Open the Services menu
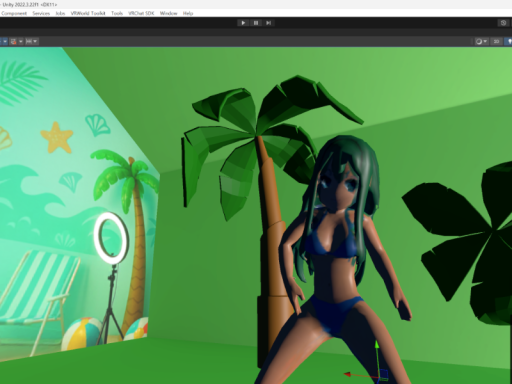 tap(41, 13)
